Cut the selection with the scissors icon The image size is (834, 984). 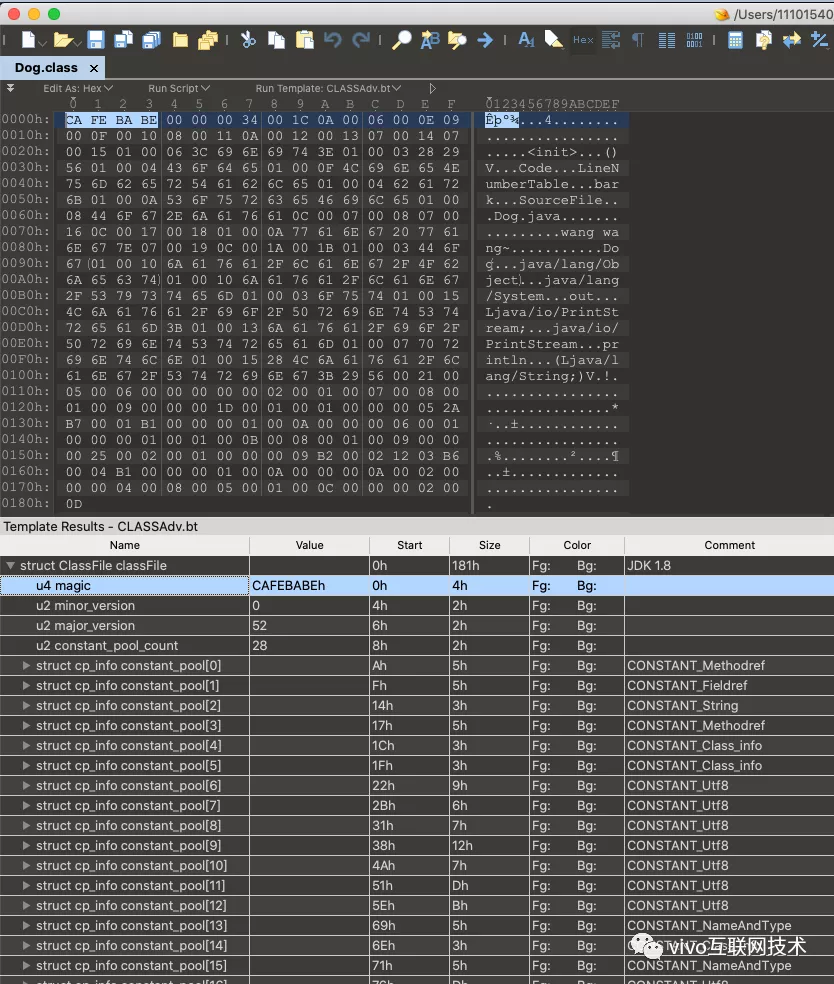249,40
